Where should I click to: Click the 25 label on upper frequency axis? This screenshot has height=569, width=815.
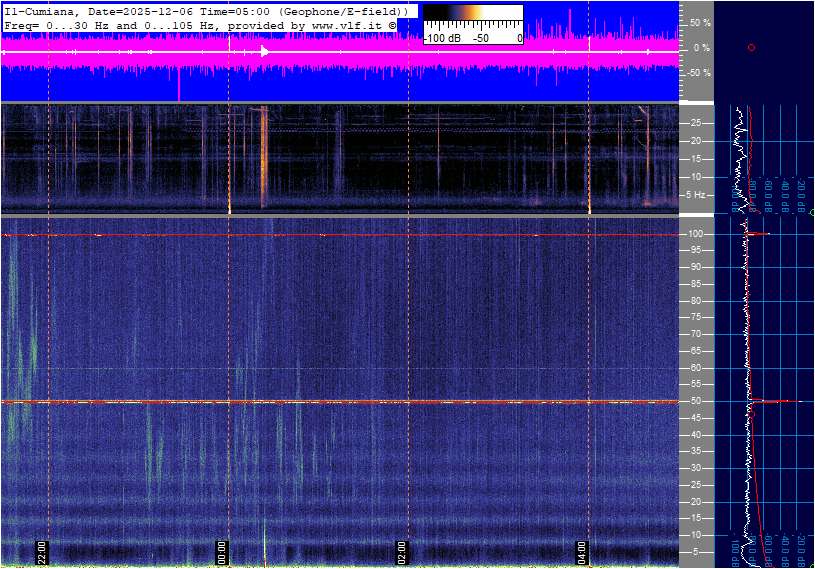point(696,123)
